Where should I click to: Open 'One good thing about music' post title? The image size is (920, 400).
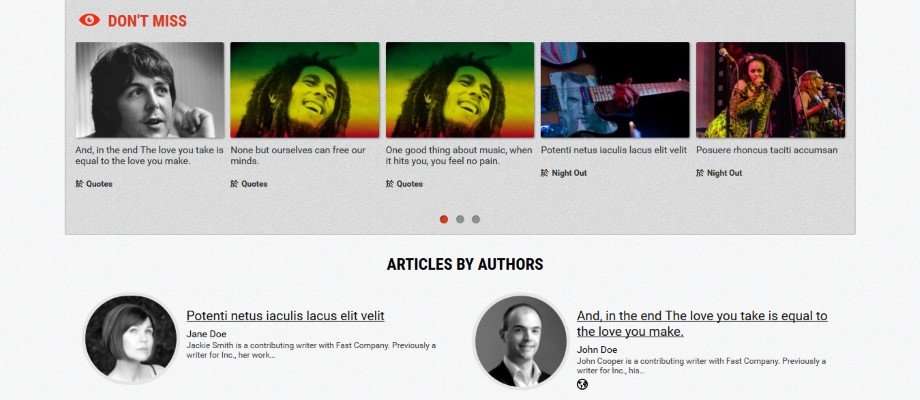point(459,155)
